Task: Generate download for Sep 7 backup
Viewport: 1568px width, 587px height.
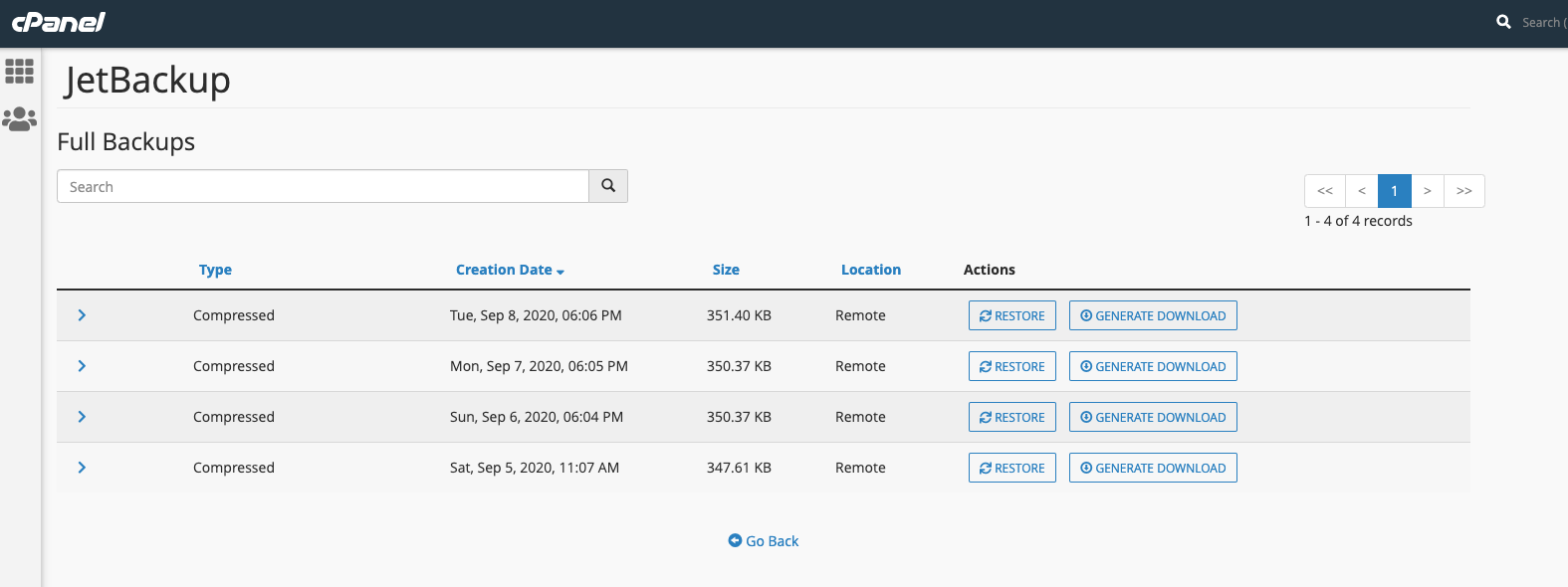Action: tap(1153, 366)
